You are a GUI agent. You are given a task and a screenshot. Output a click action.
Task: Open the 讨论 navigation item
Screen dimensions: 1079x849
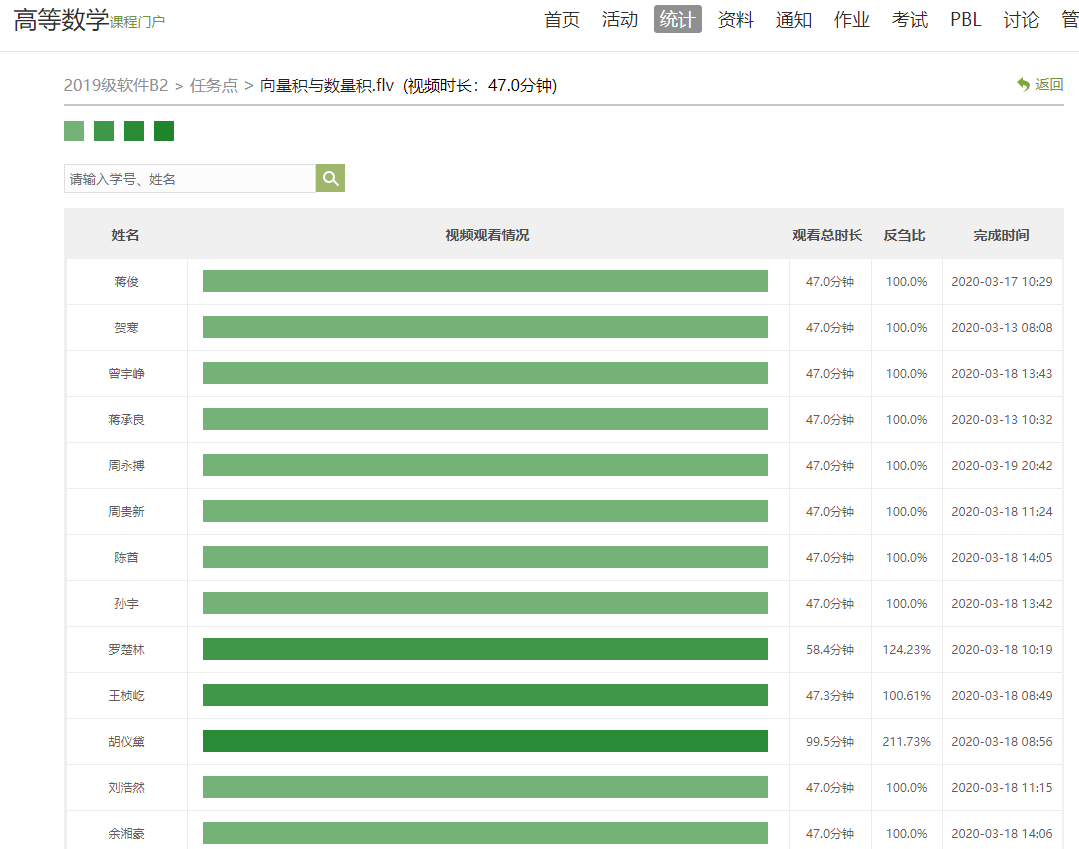(1021, 20)
